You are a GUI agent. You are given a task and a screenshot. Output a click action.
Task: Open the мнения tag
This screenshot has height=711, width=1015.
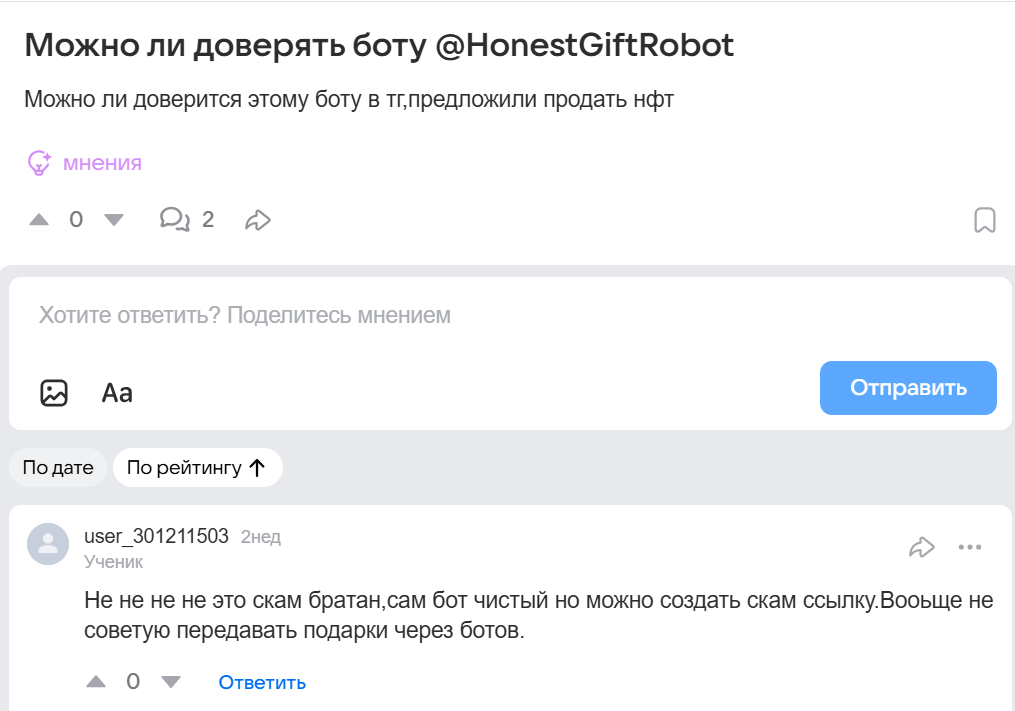click(102, 163)
